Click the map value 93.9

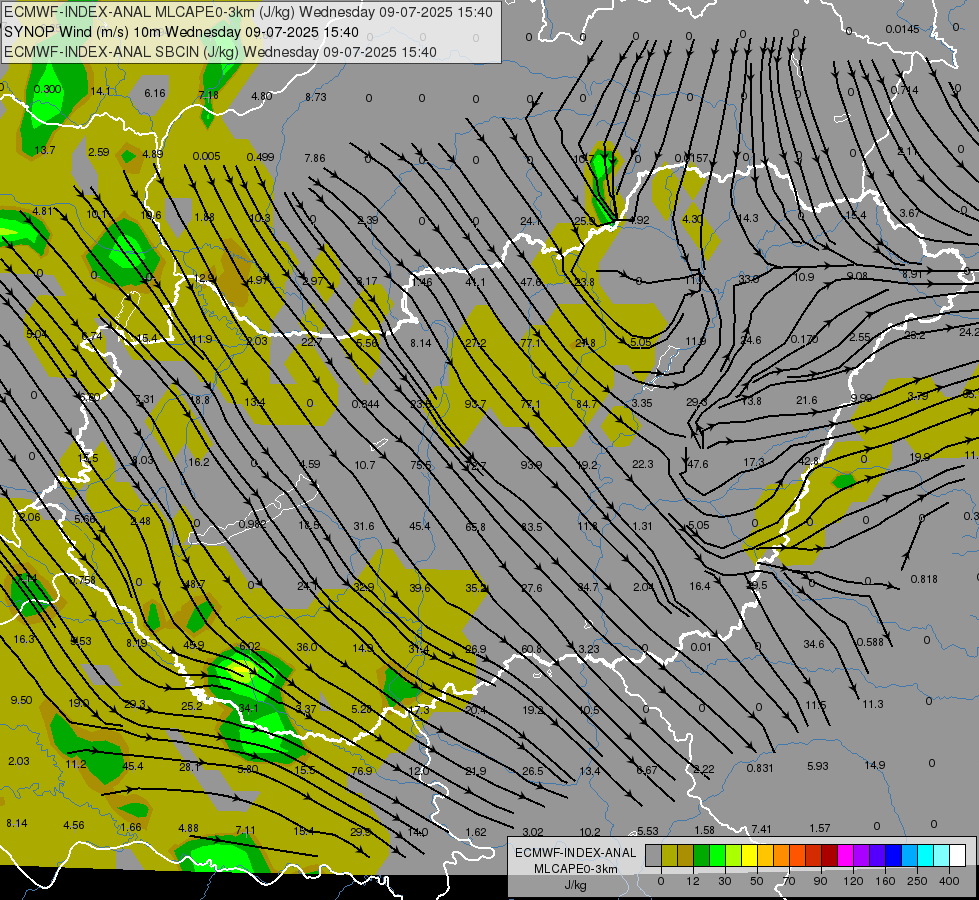tap(531, 465)
